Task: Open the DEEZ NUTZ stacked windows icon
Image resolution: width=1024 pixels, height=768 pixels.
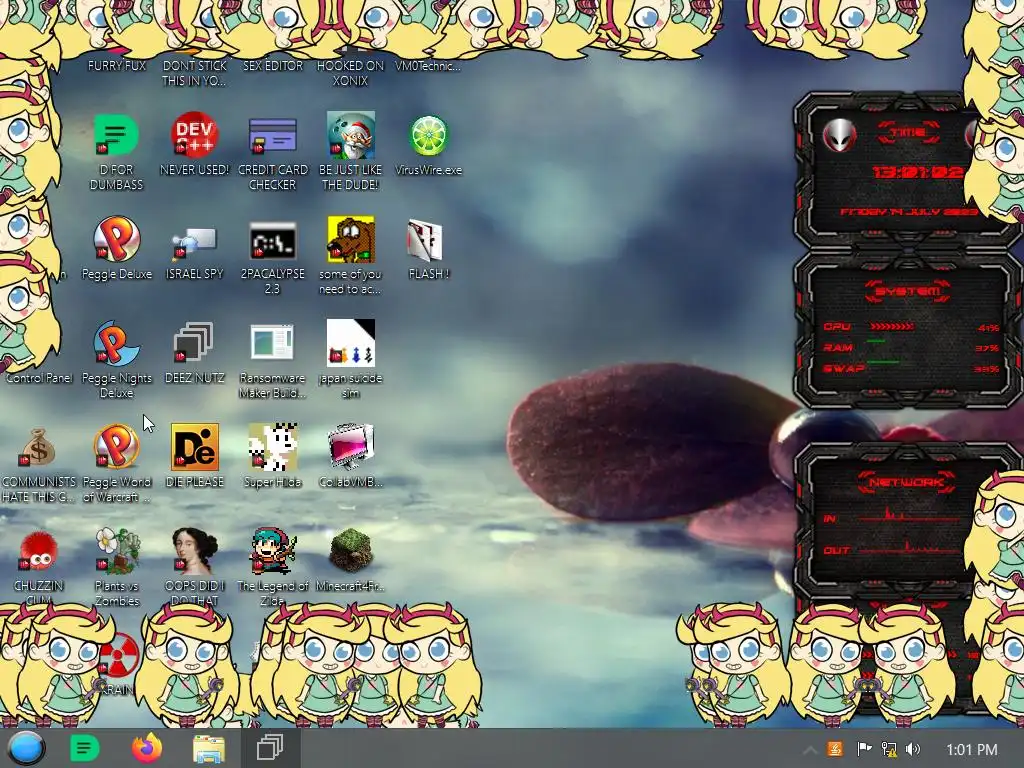Action: 194,343
